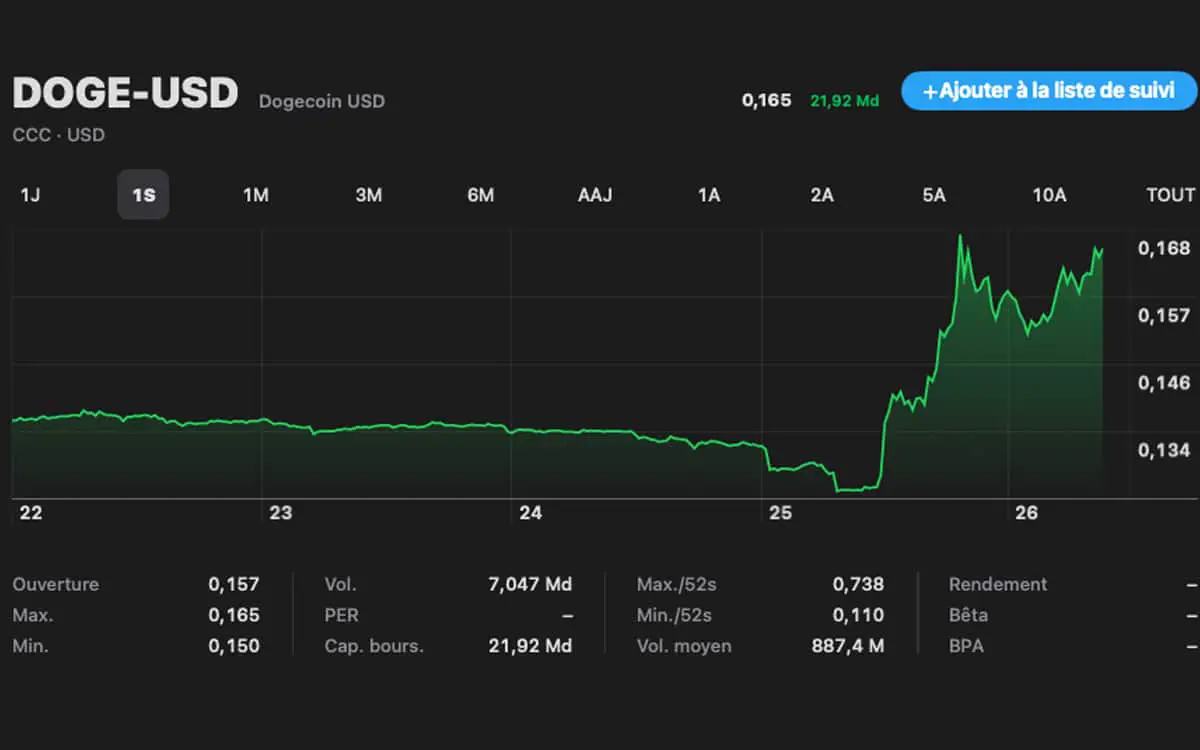Viewport: 1200px width, 750px height.
Task: Click the 'Cap. bours.' label
Action: pyautogui.click(x=374, y=646)
